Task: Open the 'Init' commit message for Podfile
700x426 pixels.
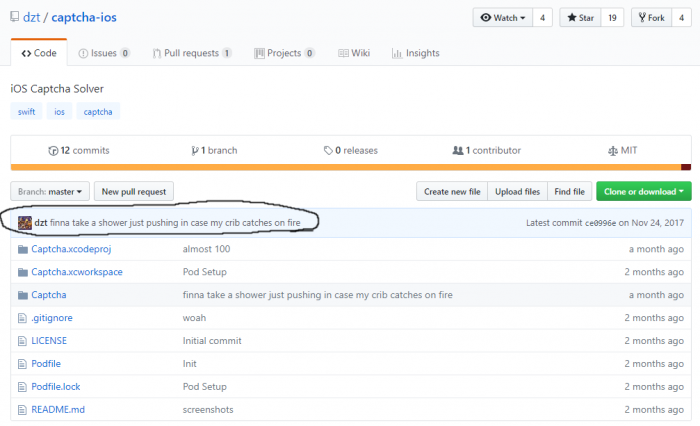Action: 189,363
